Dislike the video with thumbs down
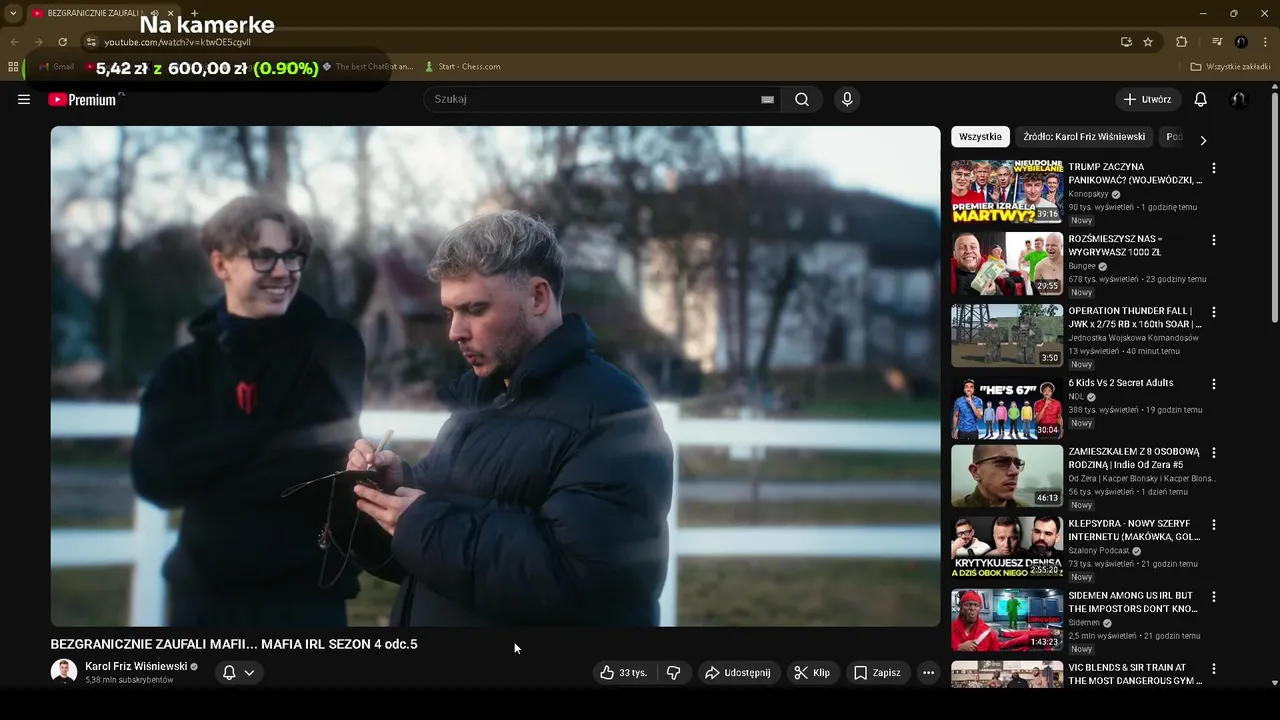Viewport: 1280px width, 720px height. pos(673,673)
